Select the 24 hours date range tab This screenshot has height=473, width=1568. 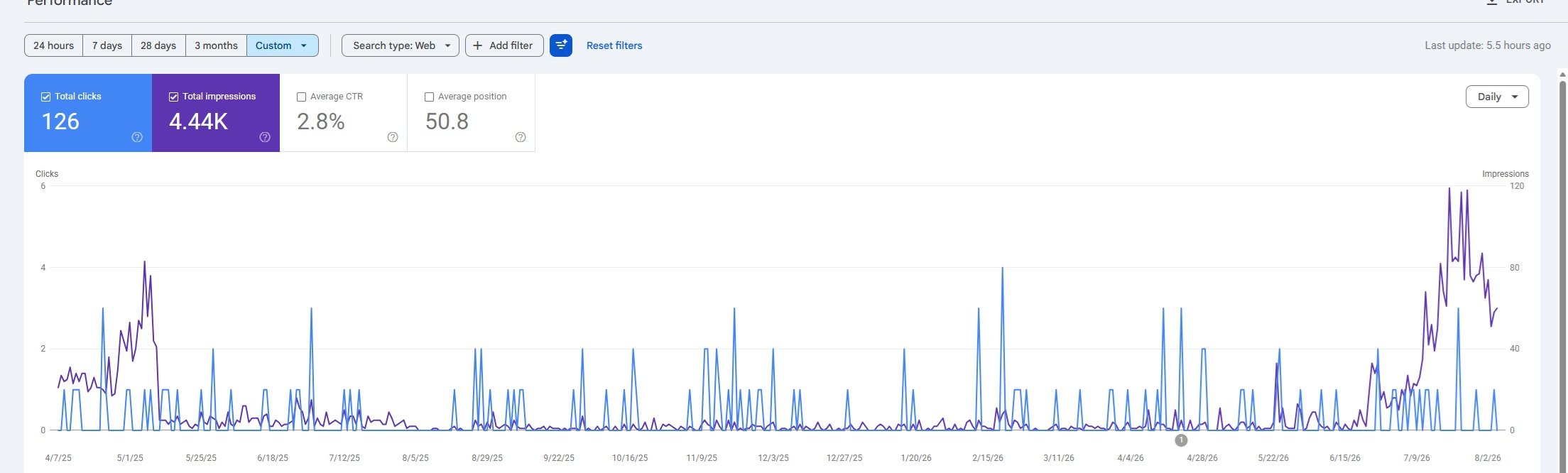pyautogui.click(x=53, y=45)
